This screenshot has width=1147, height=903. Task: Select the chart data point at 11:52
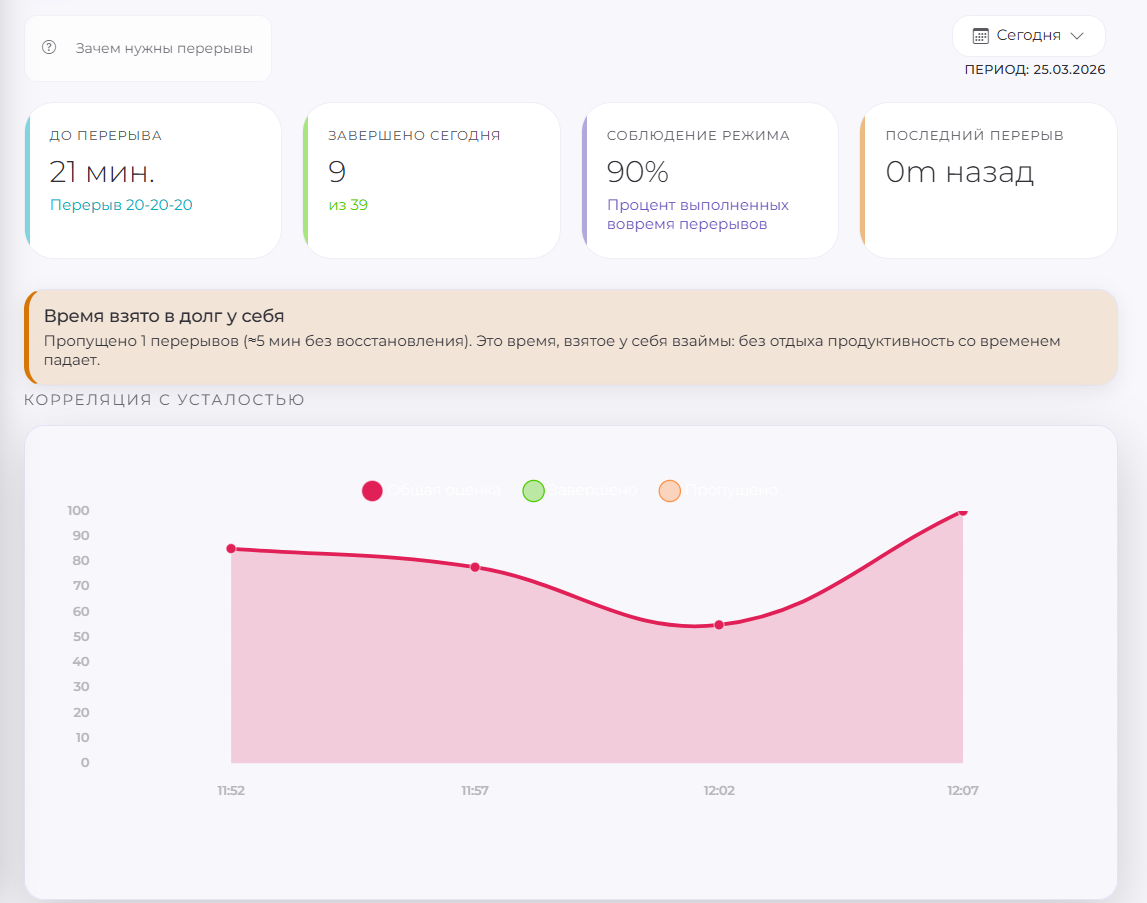231,548
